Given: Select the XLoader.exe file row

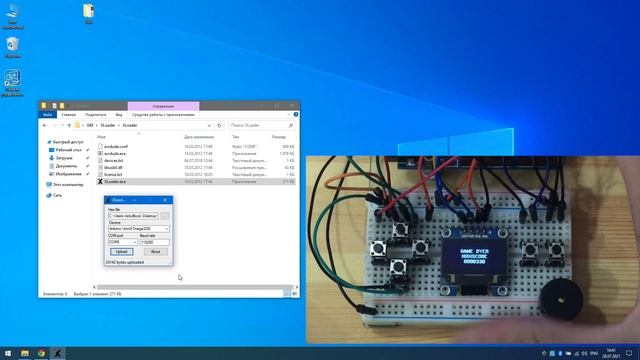Looking at the screenshot, I should pos(196,182).
